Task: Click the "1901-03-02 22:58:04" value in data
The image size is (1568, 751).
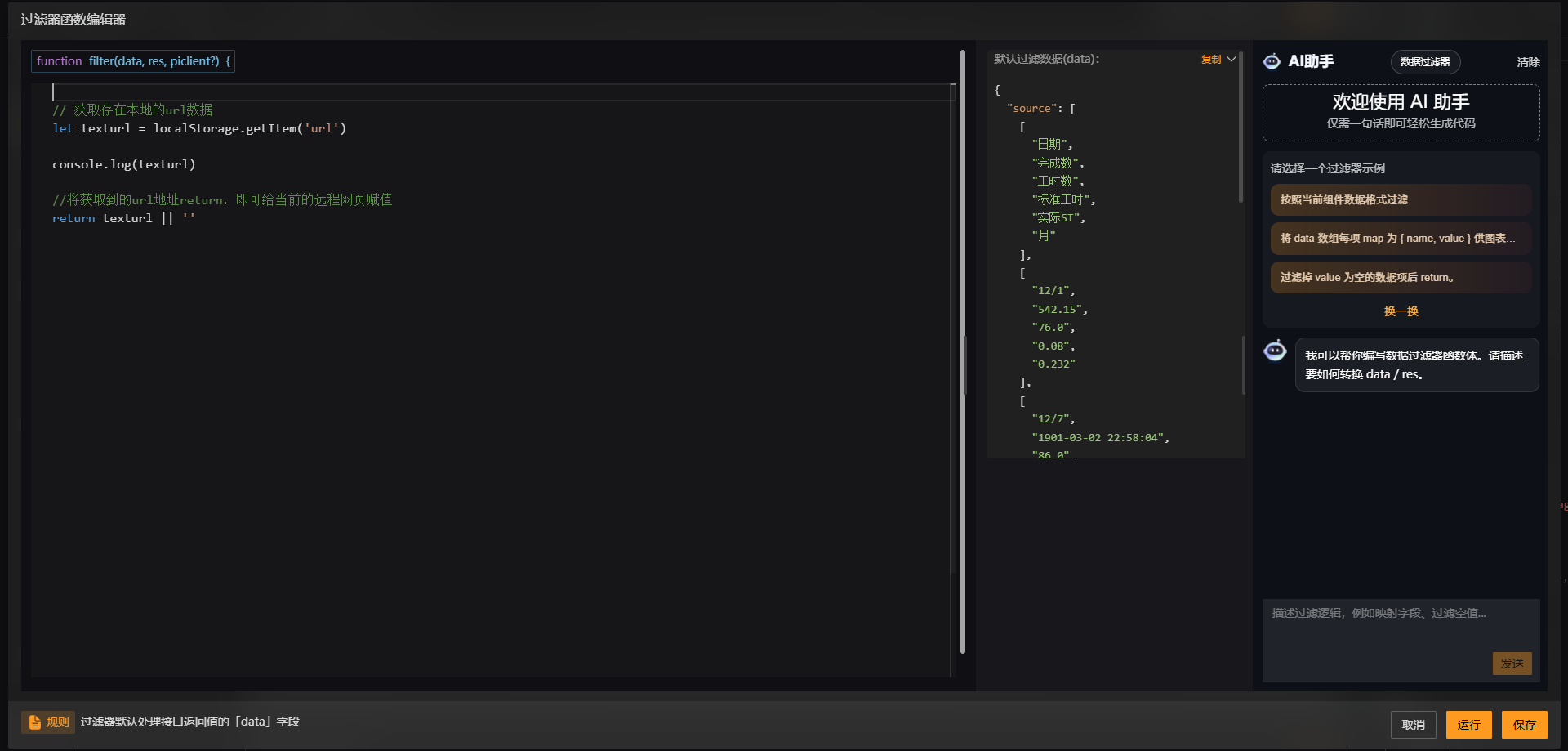Action: coord(1097,438)
